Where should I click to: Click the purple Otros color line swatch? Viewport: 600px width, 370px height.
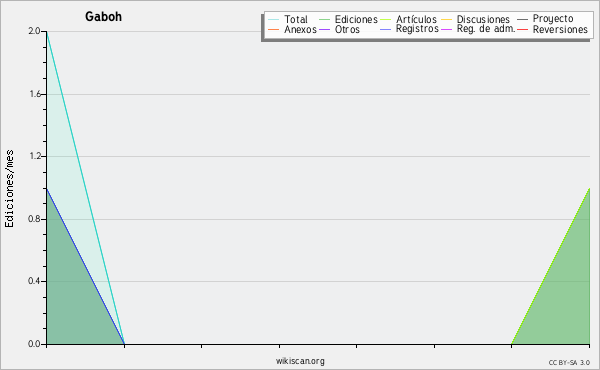pos(324,29)
